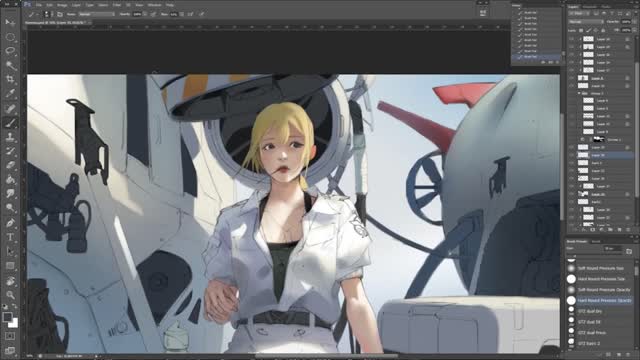Select the Magic Wand tool

[10, 65]
